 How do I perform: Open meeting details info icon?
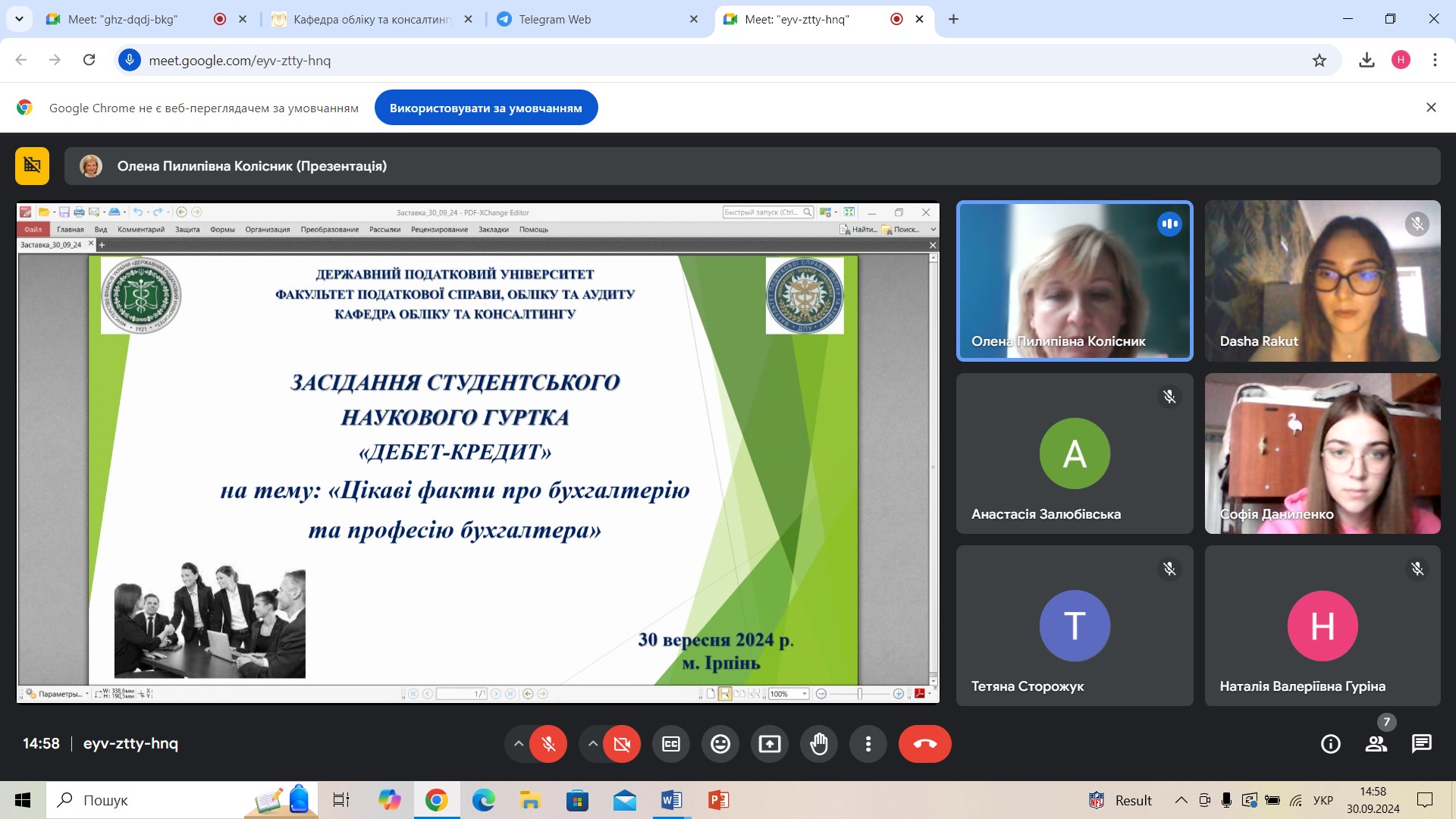point(1331,744)
